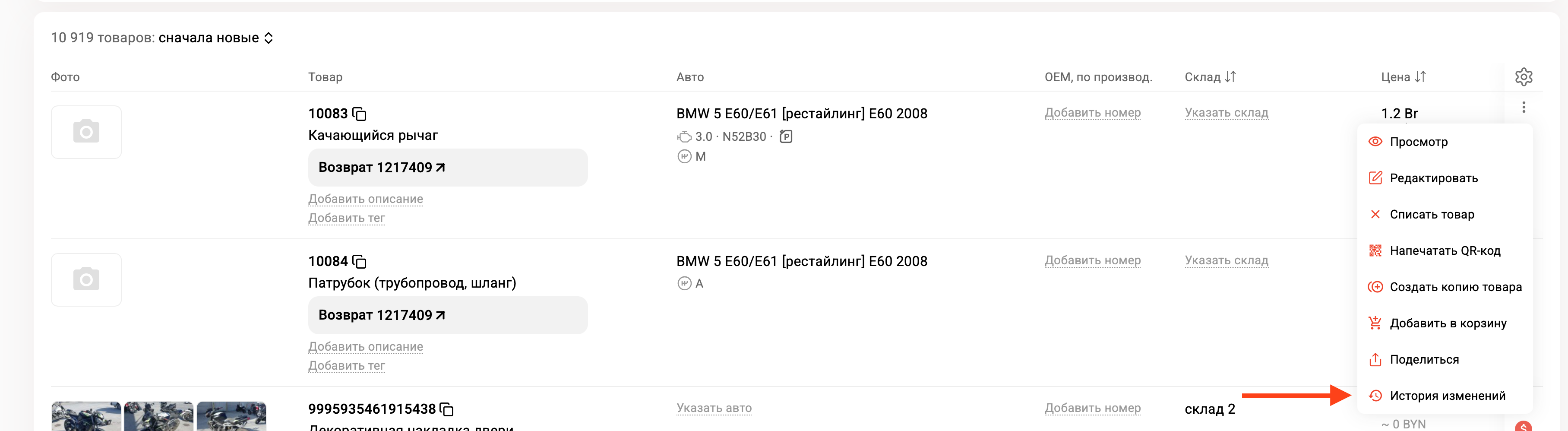This screenshot has width=1568, height=431.
Task: Copy article number 10083
Action: coord(360,114)
